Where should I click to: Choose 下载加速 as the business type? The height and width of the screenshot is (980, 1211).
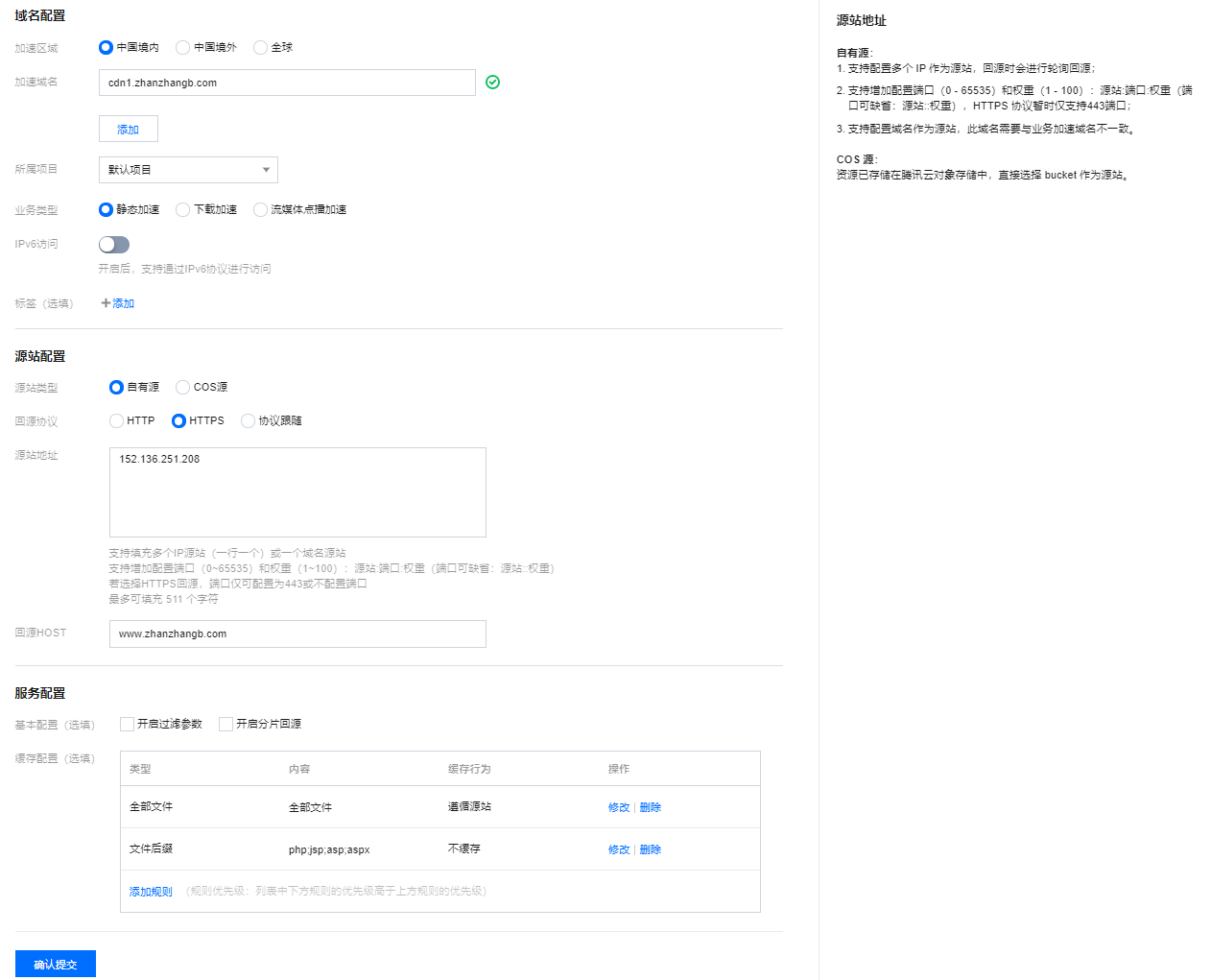182,209
